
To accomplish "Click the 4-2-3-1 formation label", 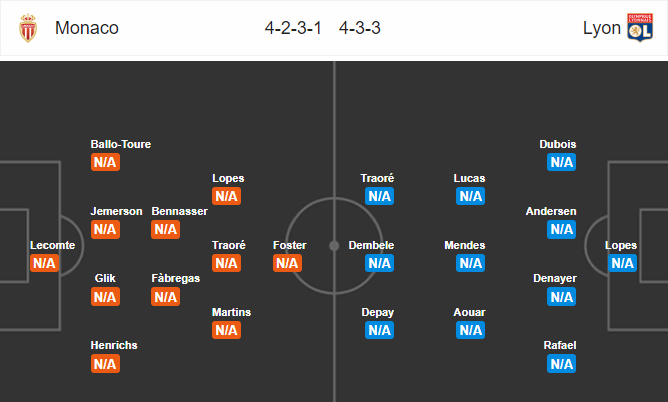I will pyautogui.click(x=293, y=28).
